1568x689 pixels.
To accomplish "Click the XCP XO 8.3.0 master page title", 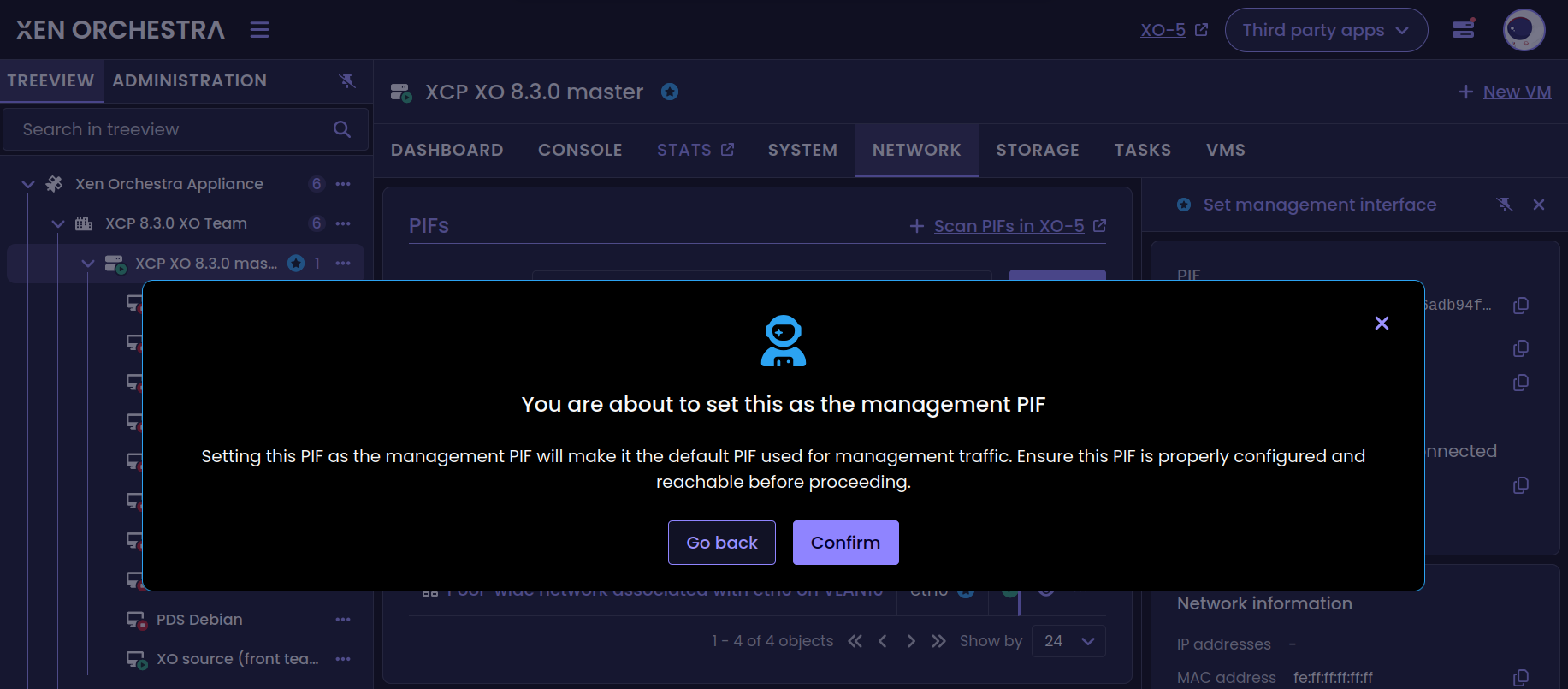I will [535, 92].
